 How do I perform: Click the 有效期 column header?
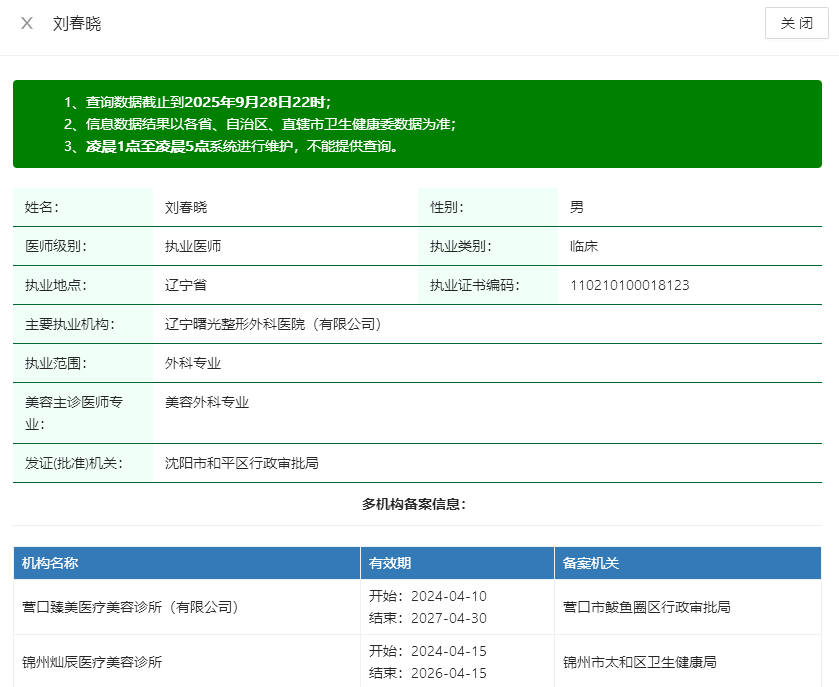pyautogui.click(x=390, y=563)
